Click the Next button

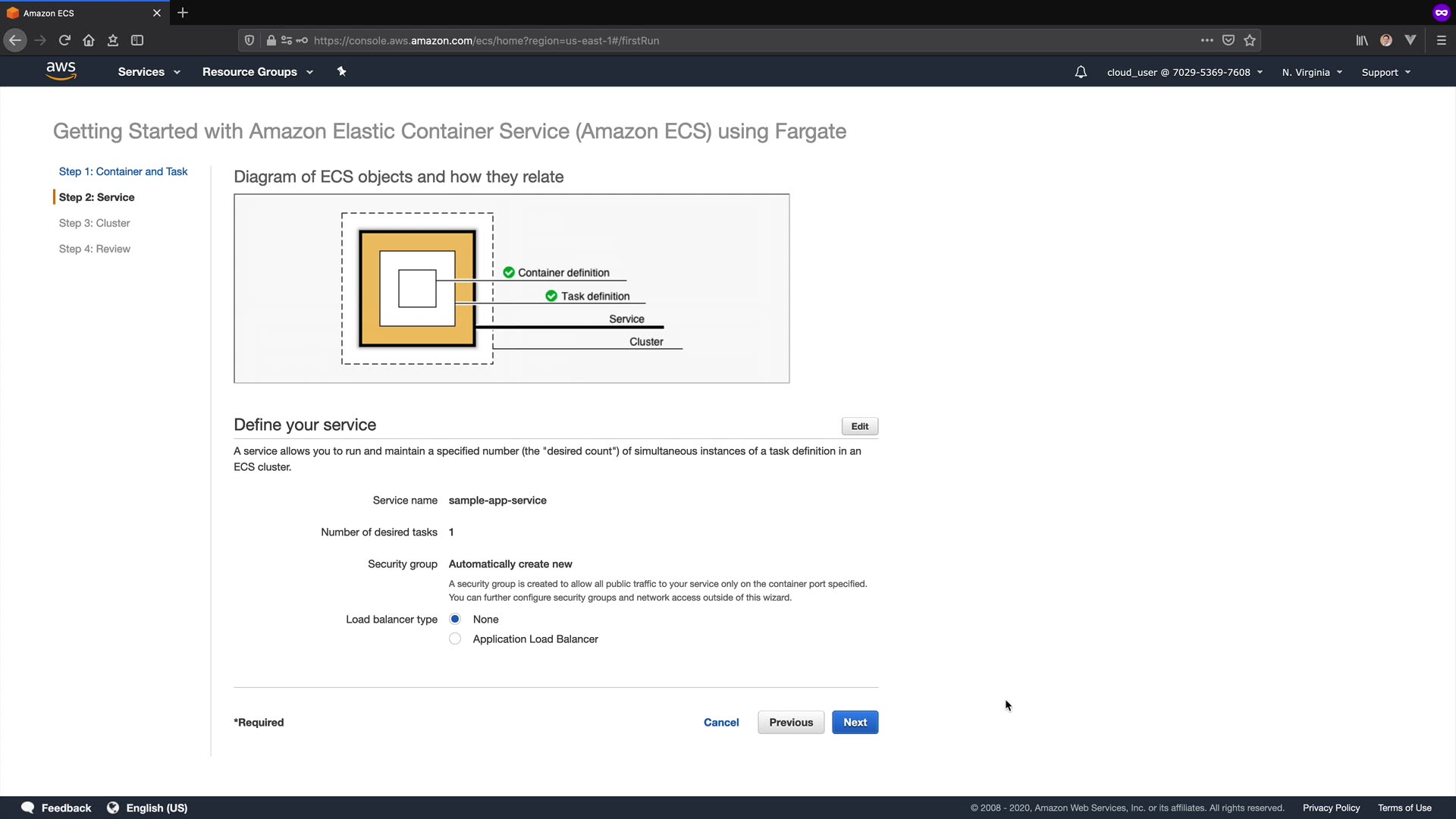855,722
